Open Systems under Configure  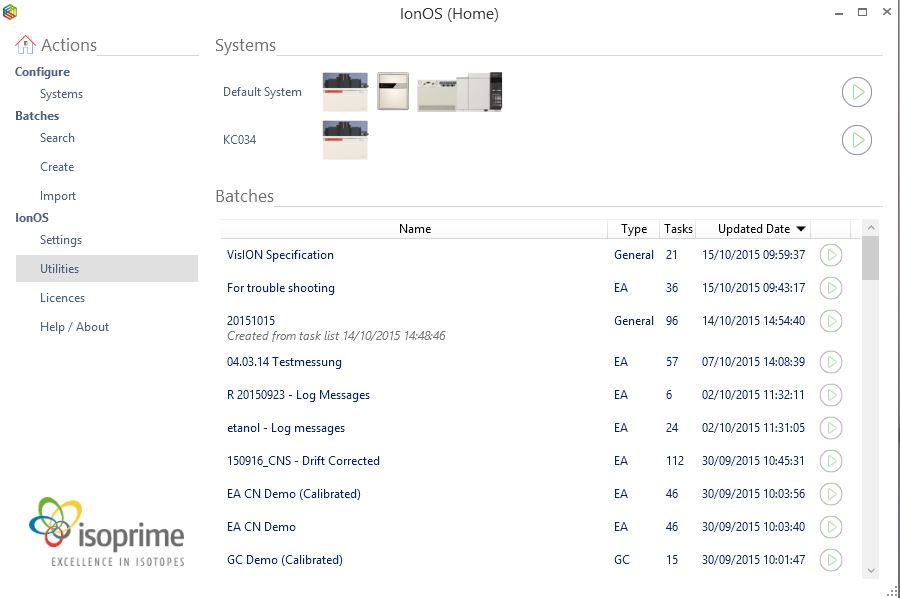tap(61, 94)
